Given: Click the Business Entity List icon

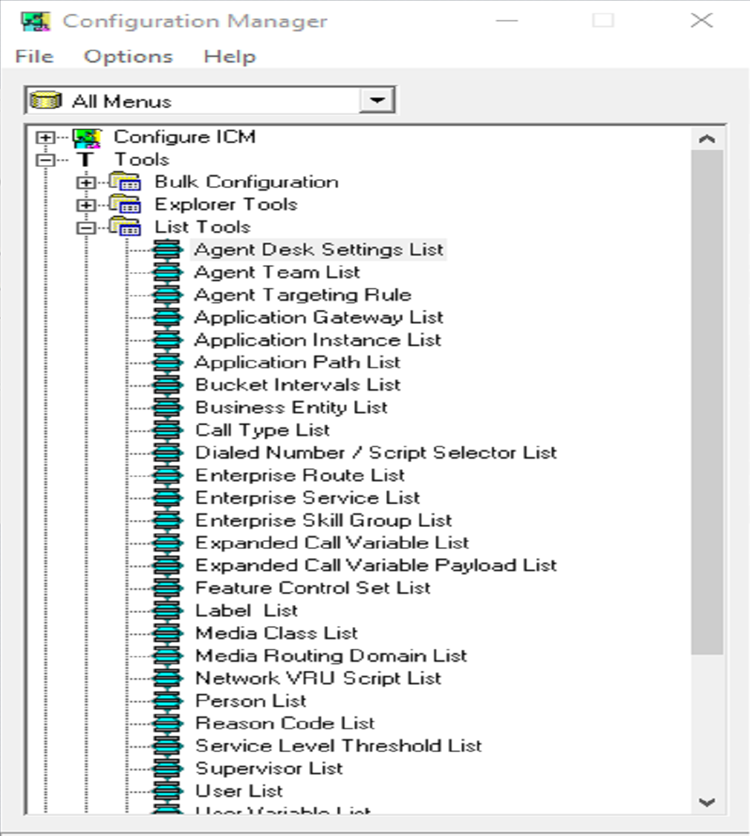Looking at the screenshot, I should coord(167,408).
